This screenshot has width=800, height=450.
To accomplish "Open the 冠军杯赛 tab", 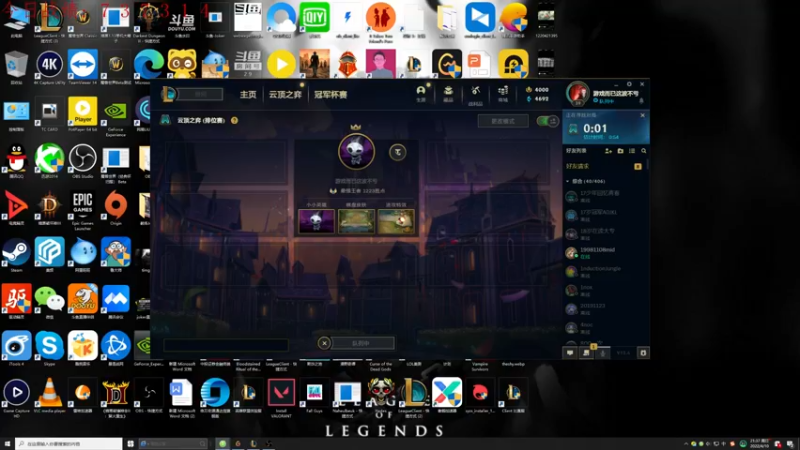I will point(331,94).
